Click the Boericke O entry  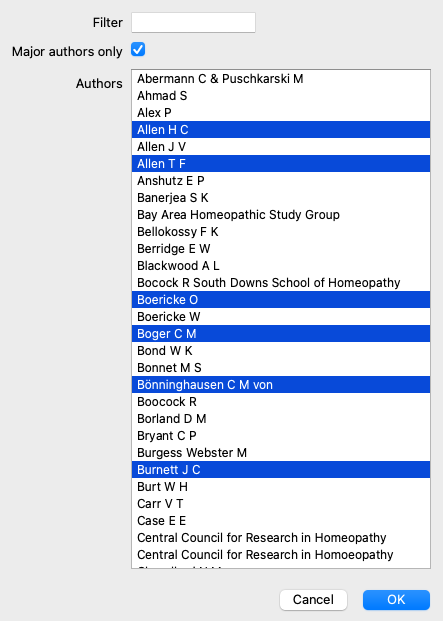coord(281,300)
